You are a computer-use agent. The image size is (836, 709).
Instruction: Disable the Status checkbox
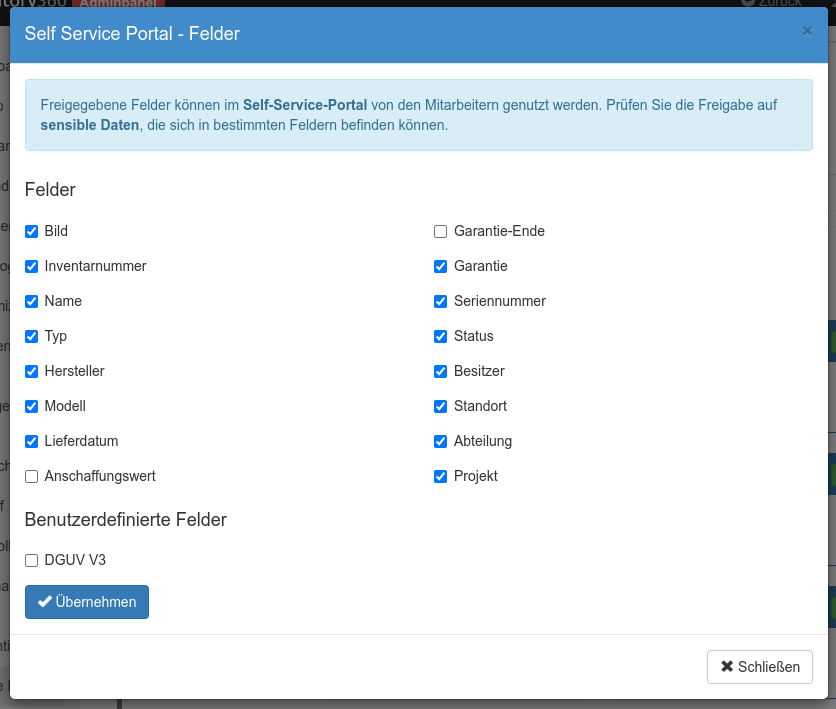tap(440, 336)
